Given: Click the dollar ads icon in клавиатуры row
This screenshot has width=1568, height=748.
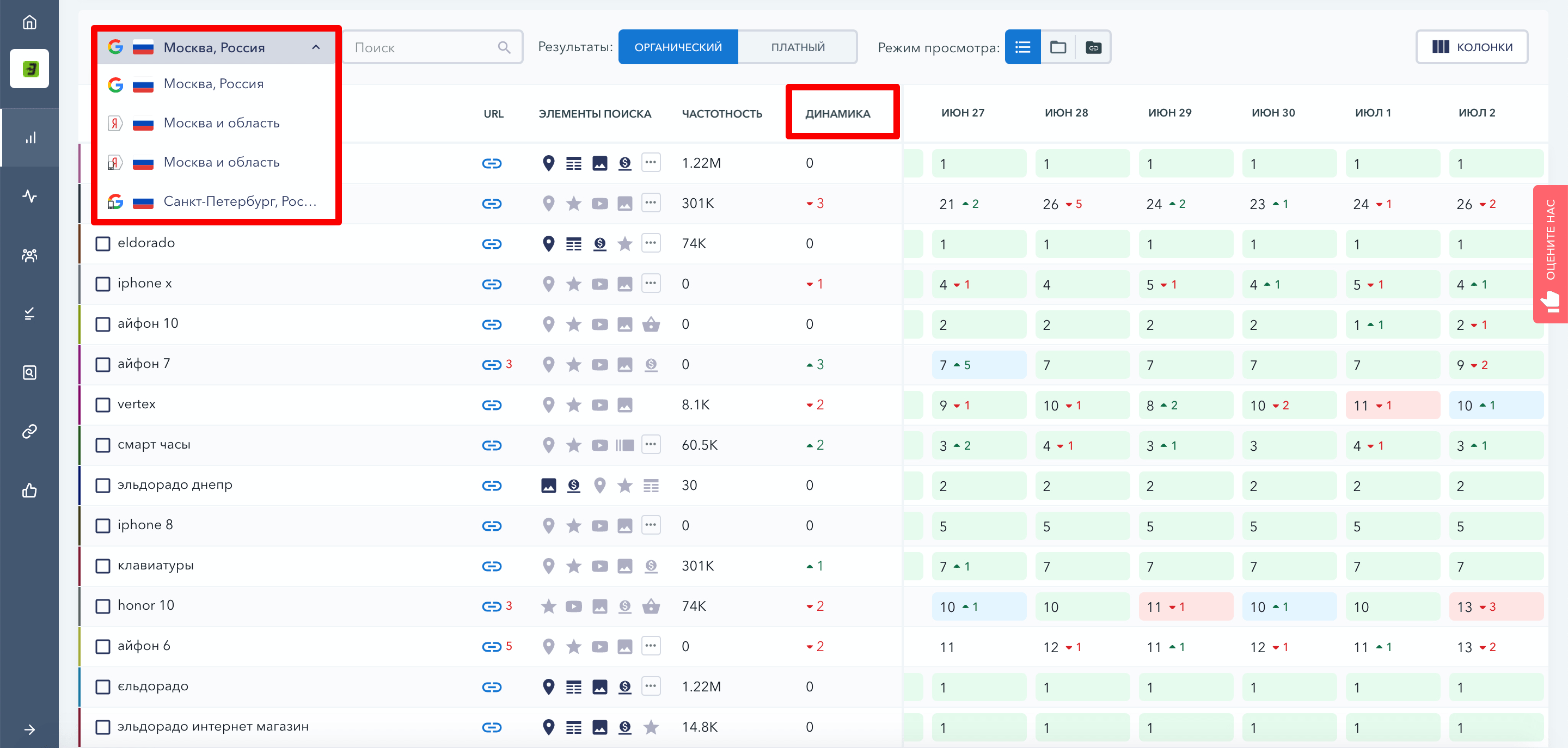Looking at the screenshot, I should coord(651,566).
